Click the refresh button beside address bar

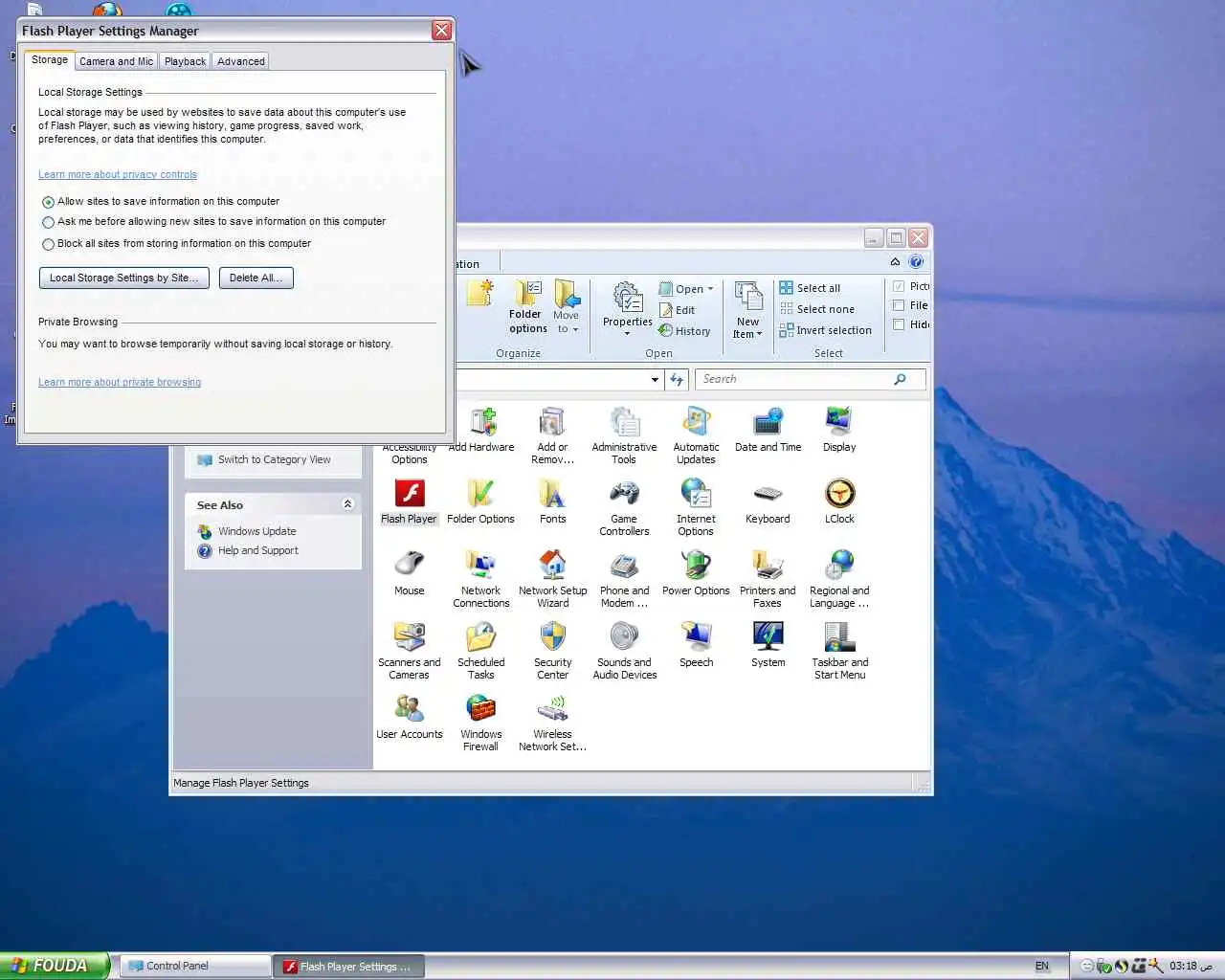pyautogui.click(x=677, y=380)
